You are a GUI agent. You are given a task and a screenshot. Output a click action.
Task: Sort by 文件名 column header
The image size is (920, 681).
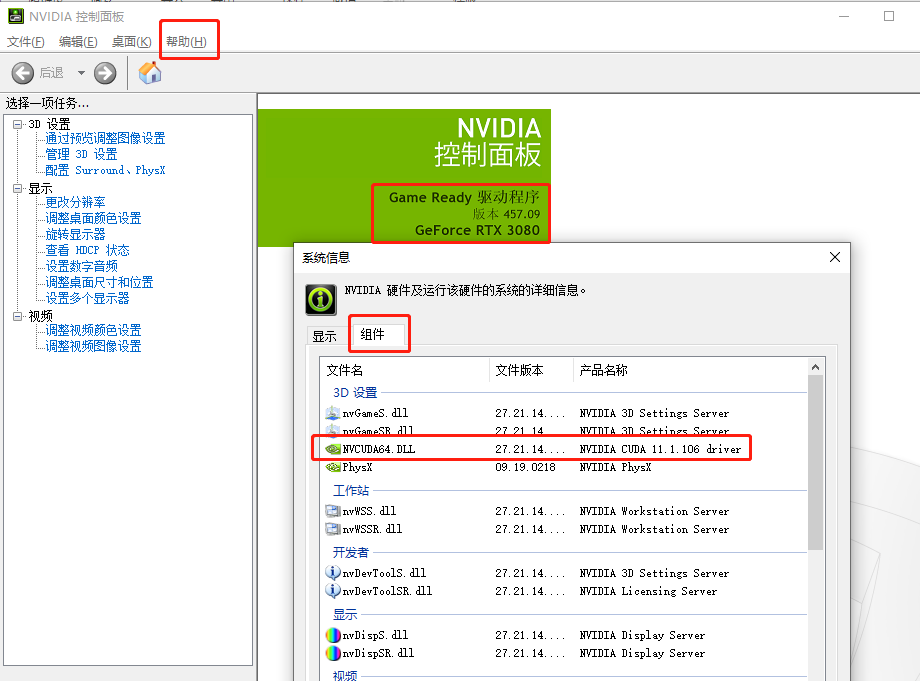pos(405,370)
